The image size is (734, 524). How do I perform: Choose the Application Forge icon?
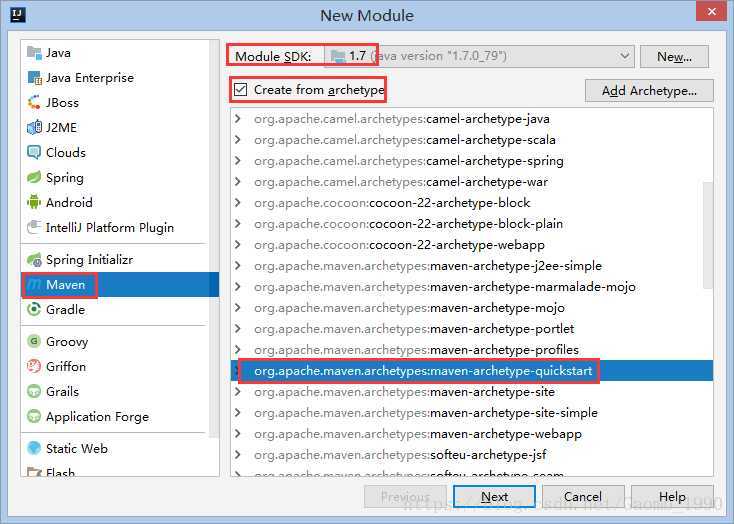tap(34, 416)
